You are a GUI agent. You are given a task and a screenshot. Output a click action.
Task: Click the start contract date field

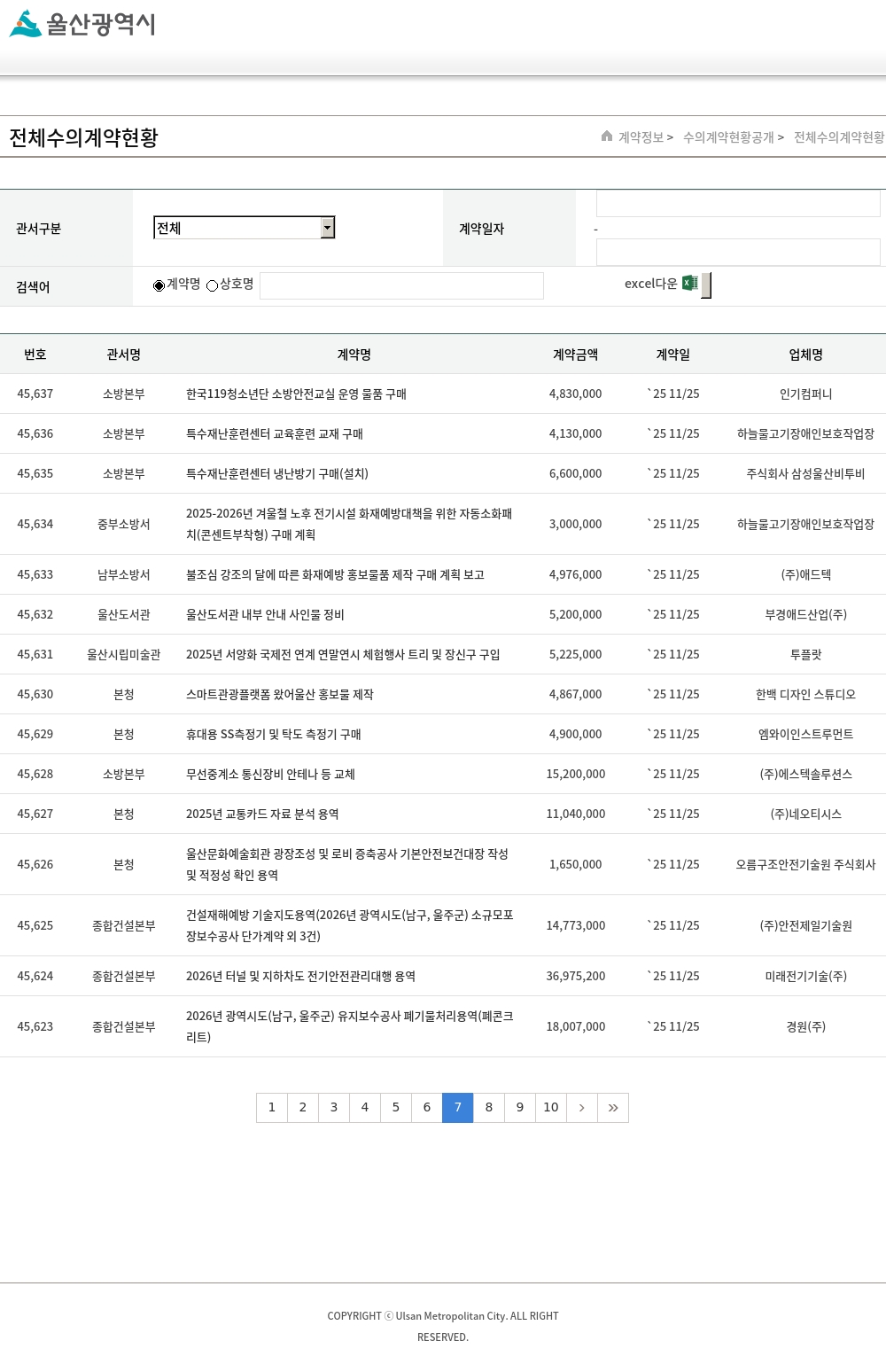[737, 204]
